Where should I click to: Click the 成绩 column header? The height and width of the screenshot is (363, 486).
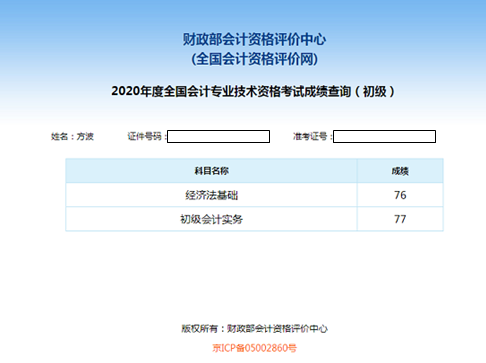[400, 171]
